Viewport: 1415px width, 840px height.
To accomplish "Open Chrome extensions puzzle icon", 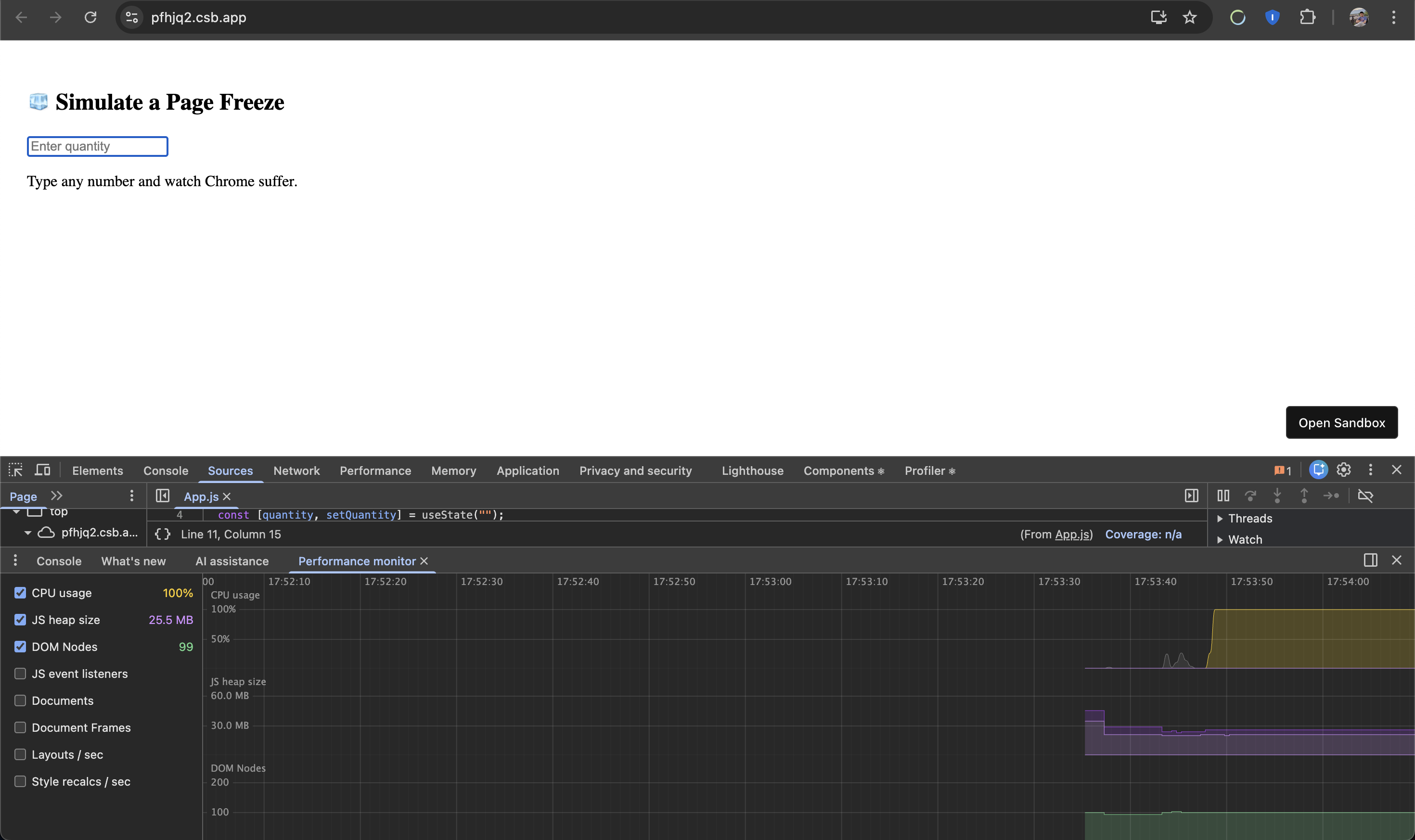I will coord(1307,17).
